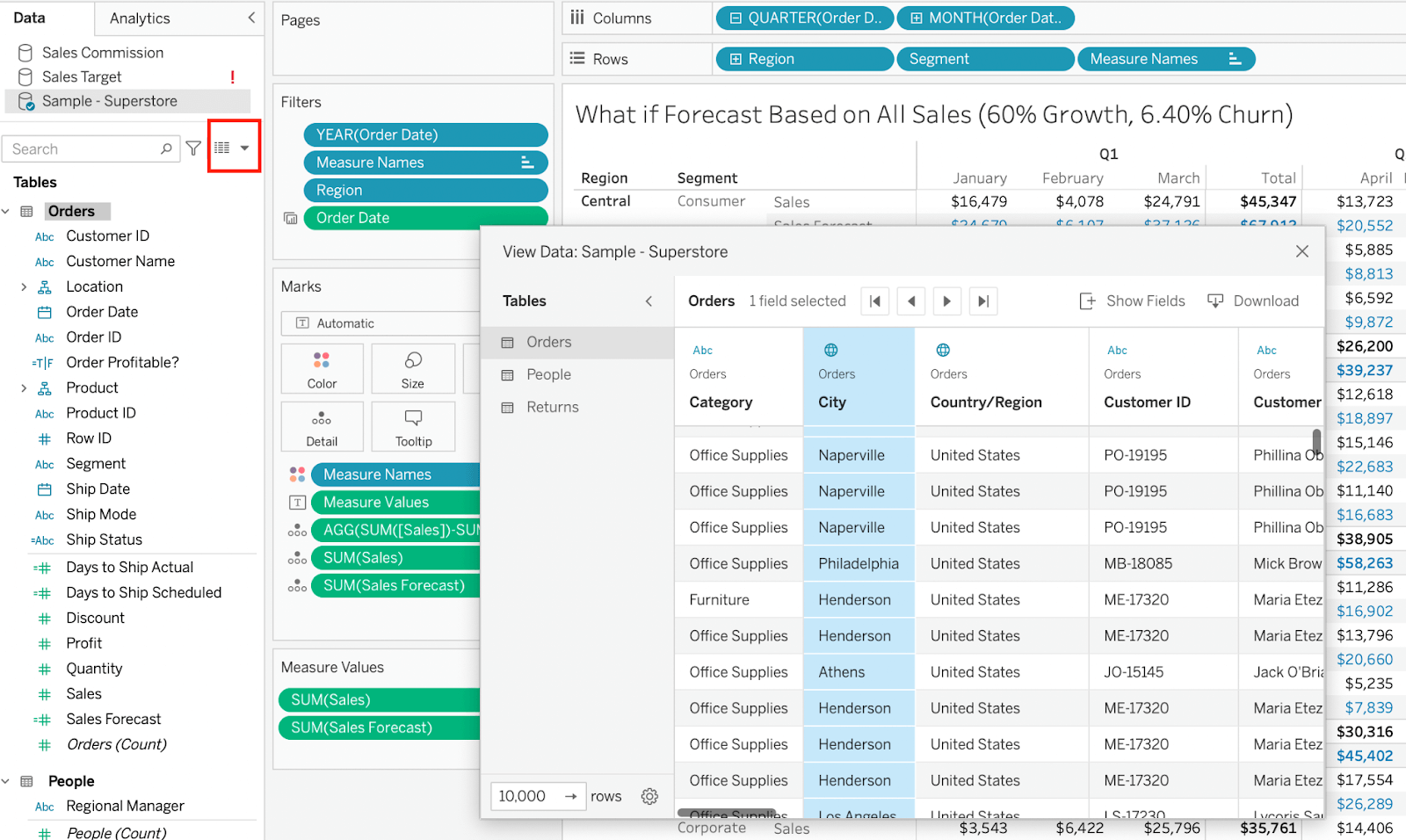Click the Size marks button

(413, 369)
